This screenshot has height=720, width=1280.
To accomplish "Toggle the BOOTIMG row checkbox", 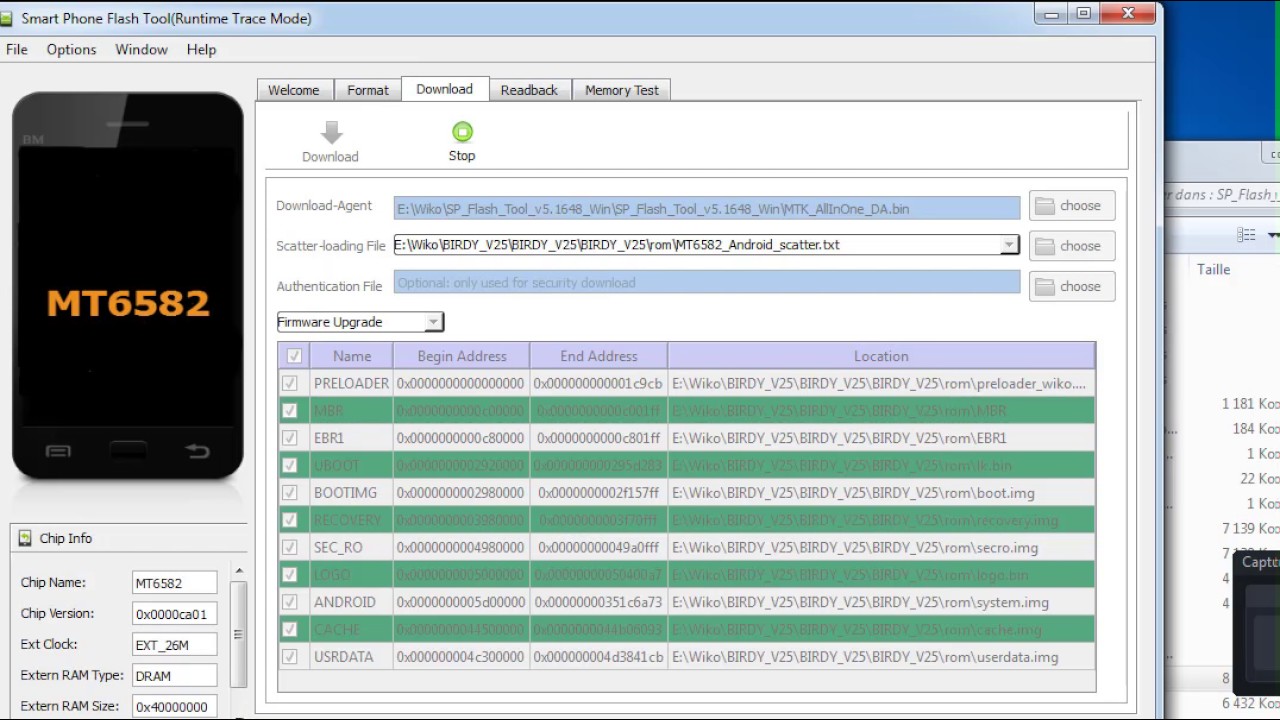I will pos(290,492).
